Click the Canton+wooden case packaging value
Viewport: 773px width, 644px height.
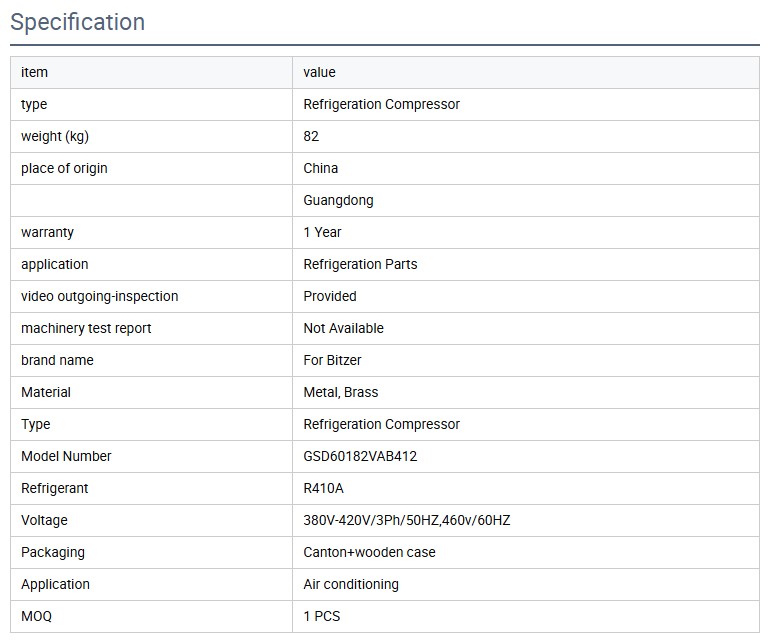(369, 552)
